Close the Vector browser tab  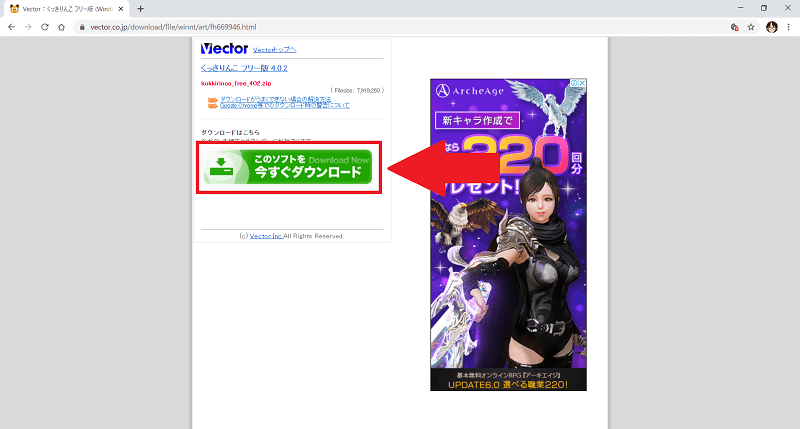(x=121, y=9)
